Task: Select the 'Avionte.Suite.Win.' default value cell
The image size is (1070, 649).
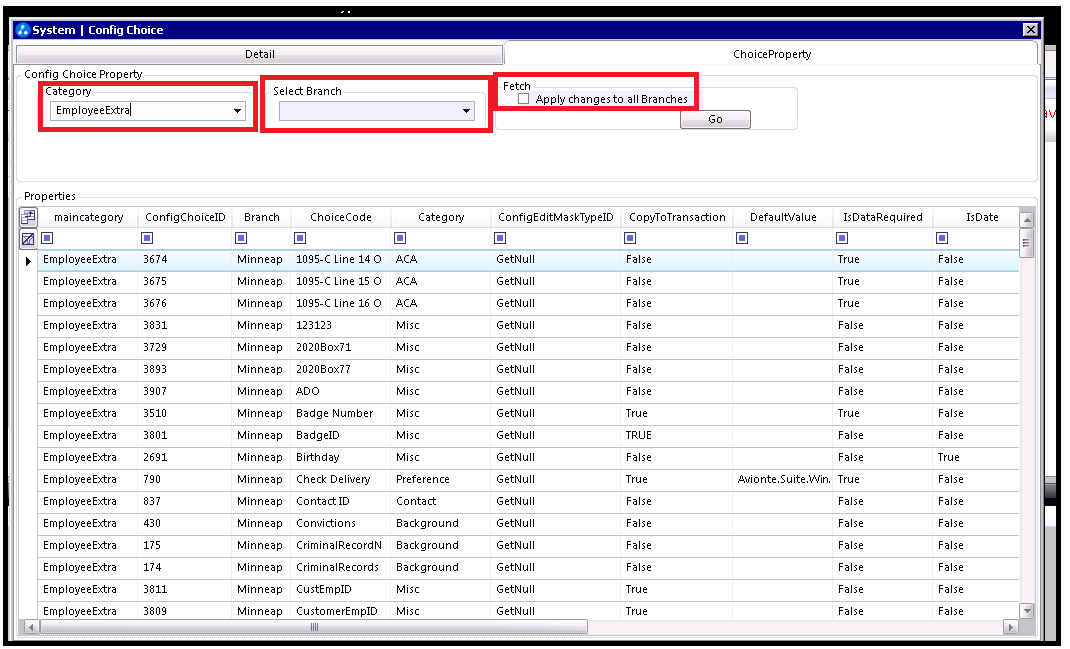Action: pos(783,479)
